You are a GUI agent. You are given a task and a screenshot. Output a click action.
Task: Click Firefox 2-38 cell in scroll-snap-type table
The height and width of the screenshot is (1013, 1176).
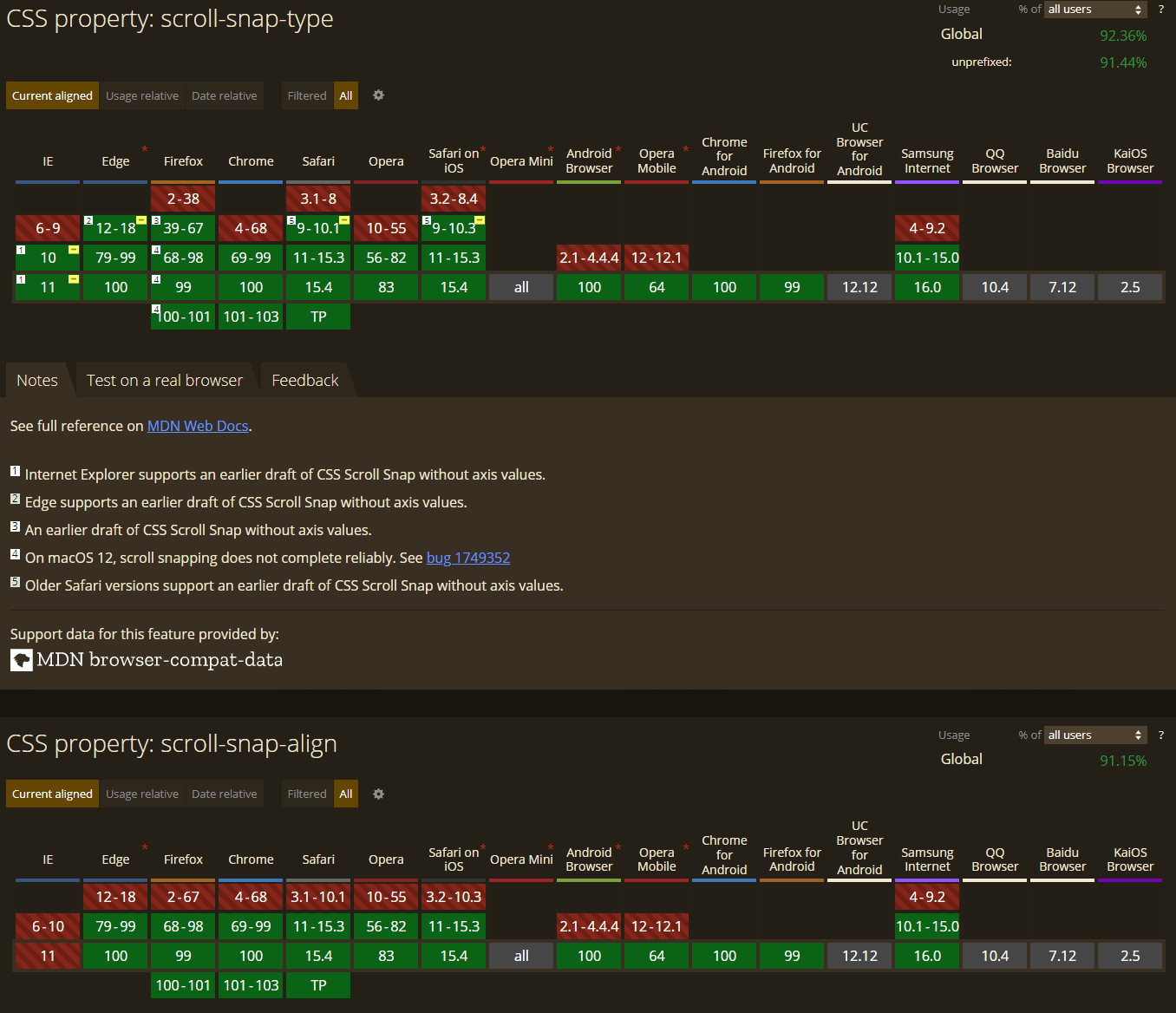(x=183, y=199)
